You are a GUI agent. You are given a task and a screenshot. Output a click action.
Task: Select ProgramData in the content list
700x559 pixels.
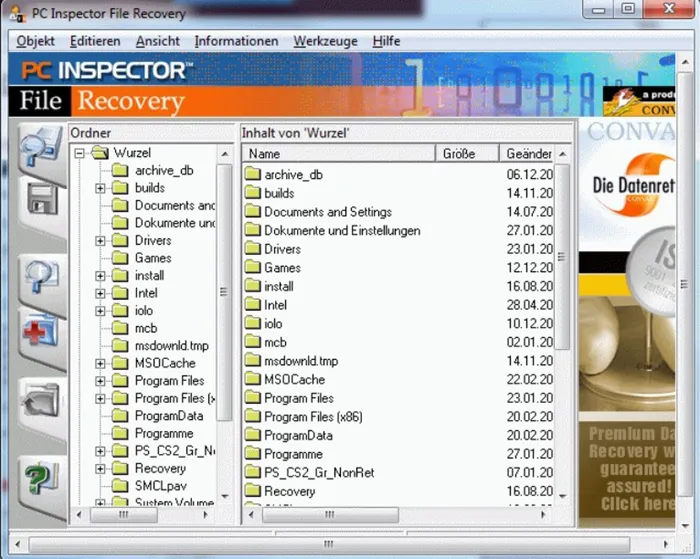[298, 435]
